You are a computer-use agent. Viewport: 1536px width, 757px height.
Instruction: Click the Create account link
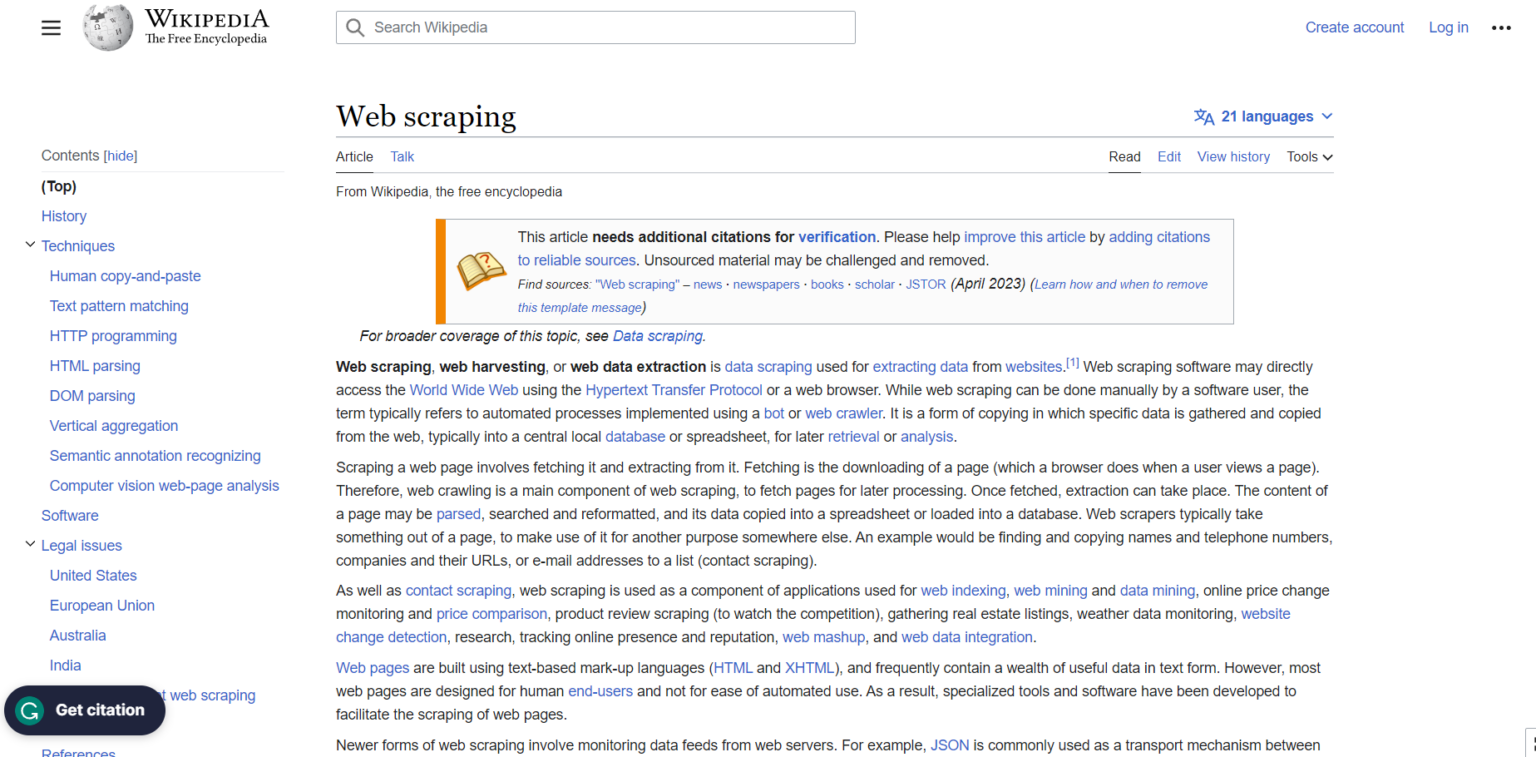[x=1354, y=27]
